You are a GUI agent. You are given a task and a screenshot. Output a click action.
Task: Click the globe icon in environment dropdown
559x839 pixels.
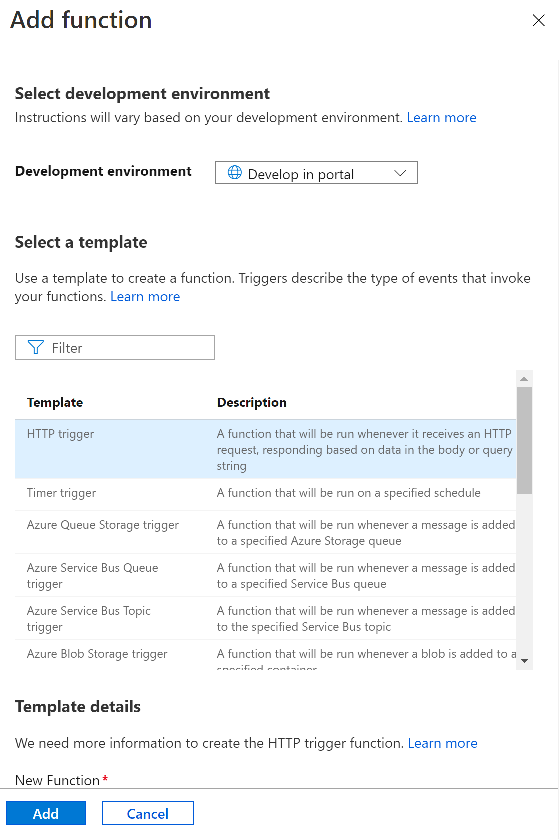(234, 172)
